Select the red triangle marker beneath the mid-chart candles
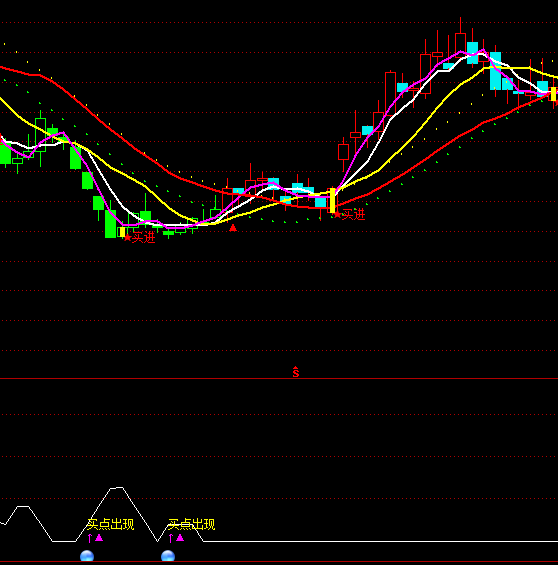The image size is (558, 565). [x=233, y=228]
